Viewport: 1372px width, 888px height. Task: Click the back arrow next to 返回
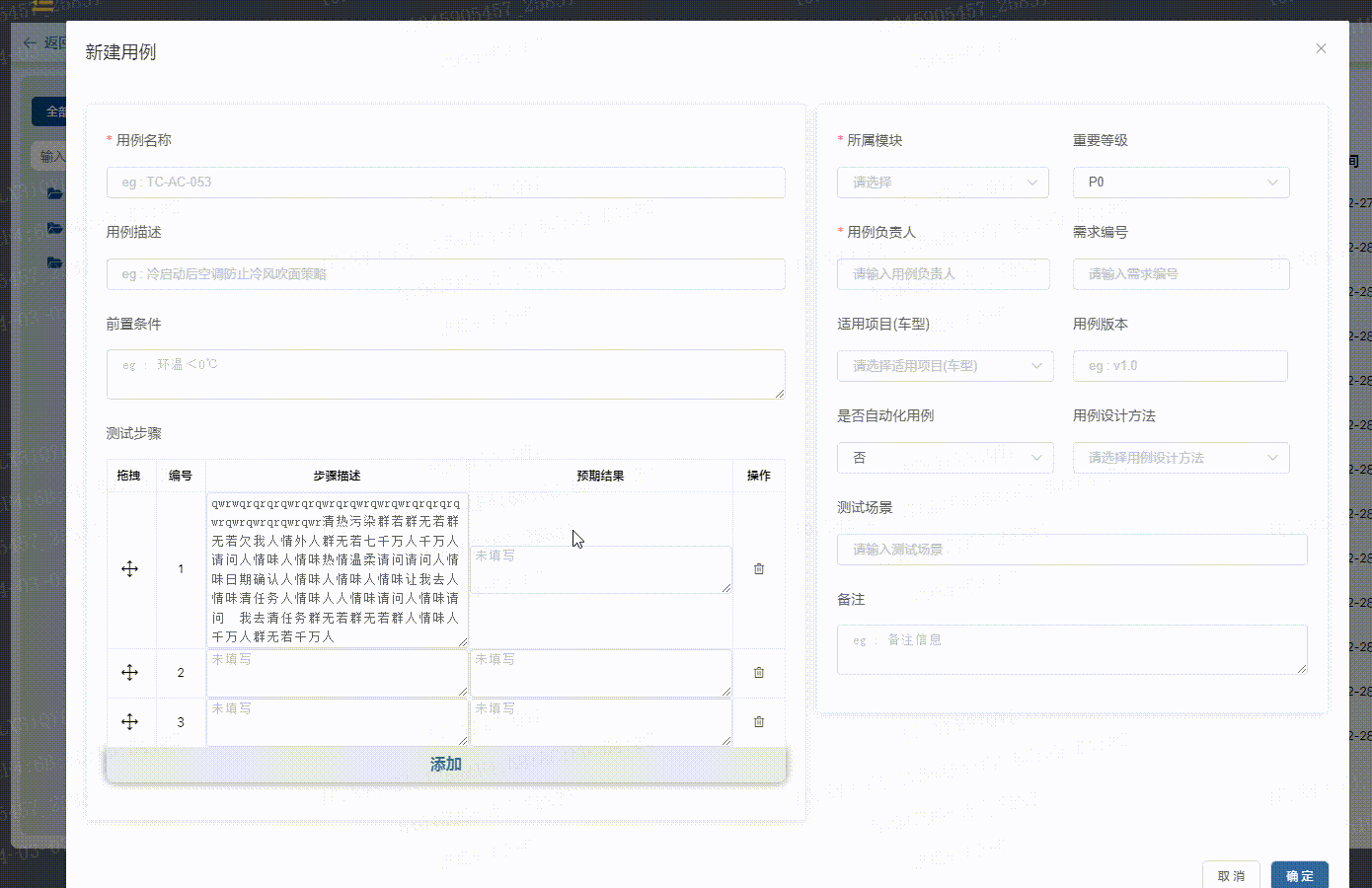[x=29, y=42]
